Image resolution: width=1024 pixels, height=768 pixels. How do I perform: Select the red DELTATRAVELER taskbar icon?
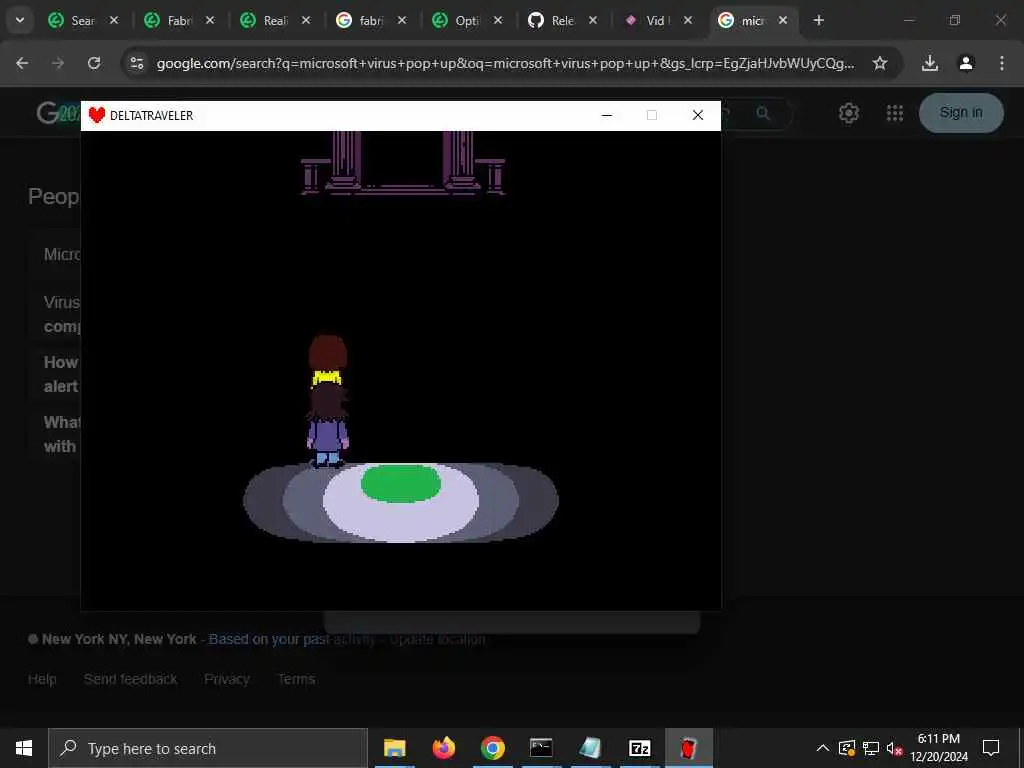pyautogui.click(x=688, y=748)
